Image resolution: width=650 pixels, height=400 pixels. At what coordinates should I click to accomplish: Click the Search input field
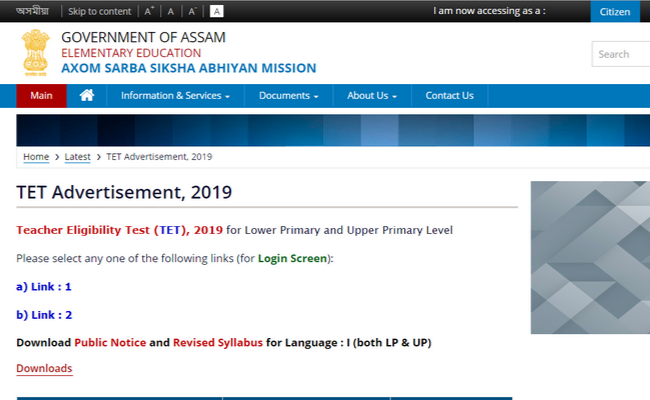(620, 54)
